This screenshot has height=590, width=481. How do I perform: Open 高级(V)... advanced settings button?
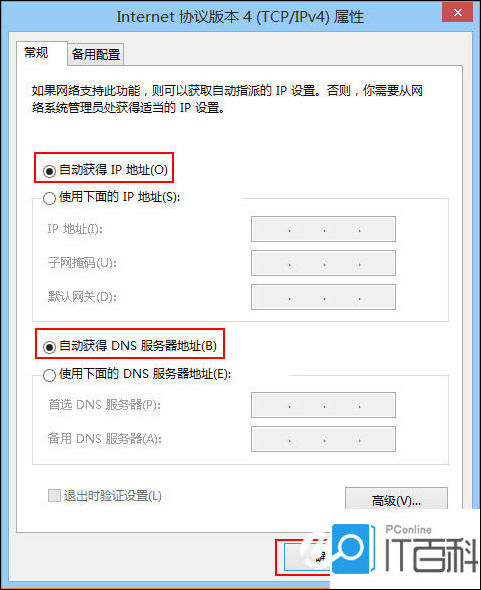(396, 500)
